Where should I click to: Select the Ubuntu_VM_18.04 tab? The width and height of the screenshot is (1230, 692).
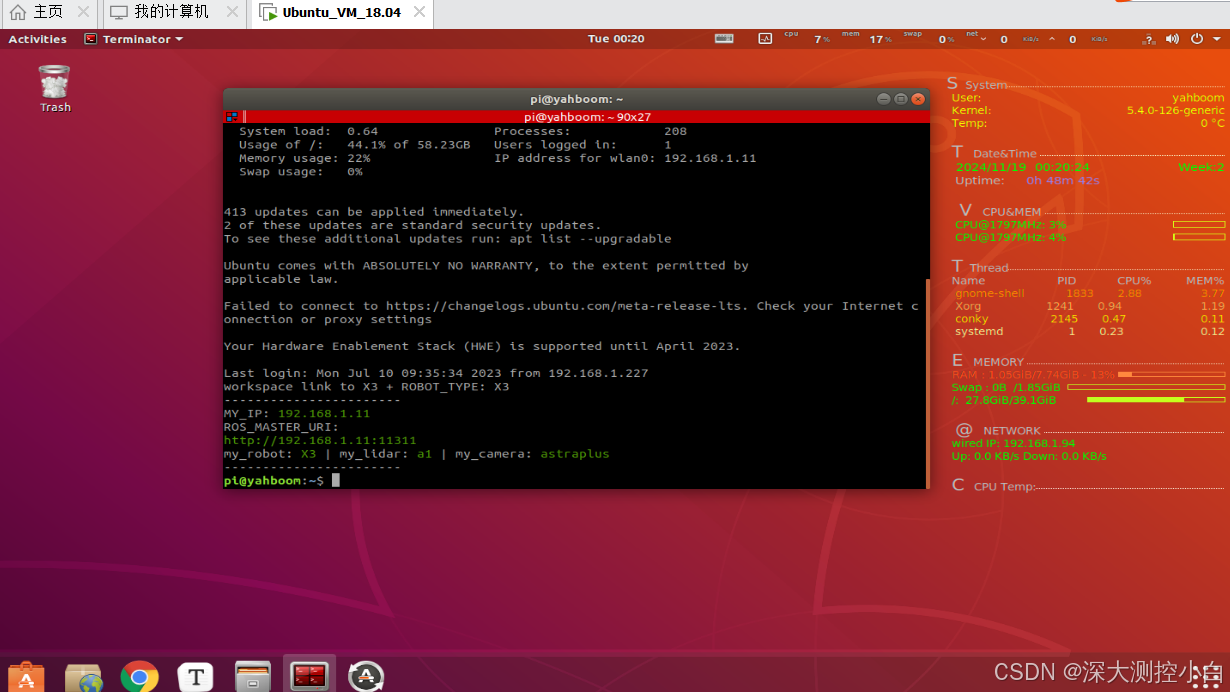click(342, 13)
